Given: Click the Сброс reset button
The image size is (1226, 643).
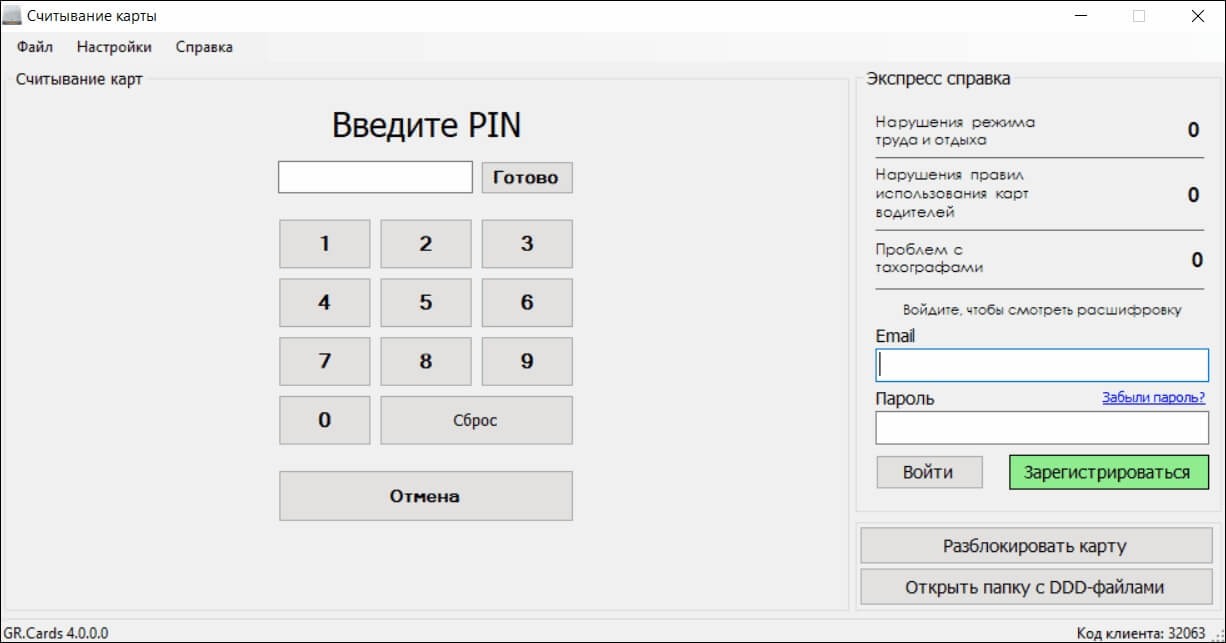Looking at the screenshot, I should [x=476, y=420].
